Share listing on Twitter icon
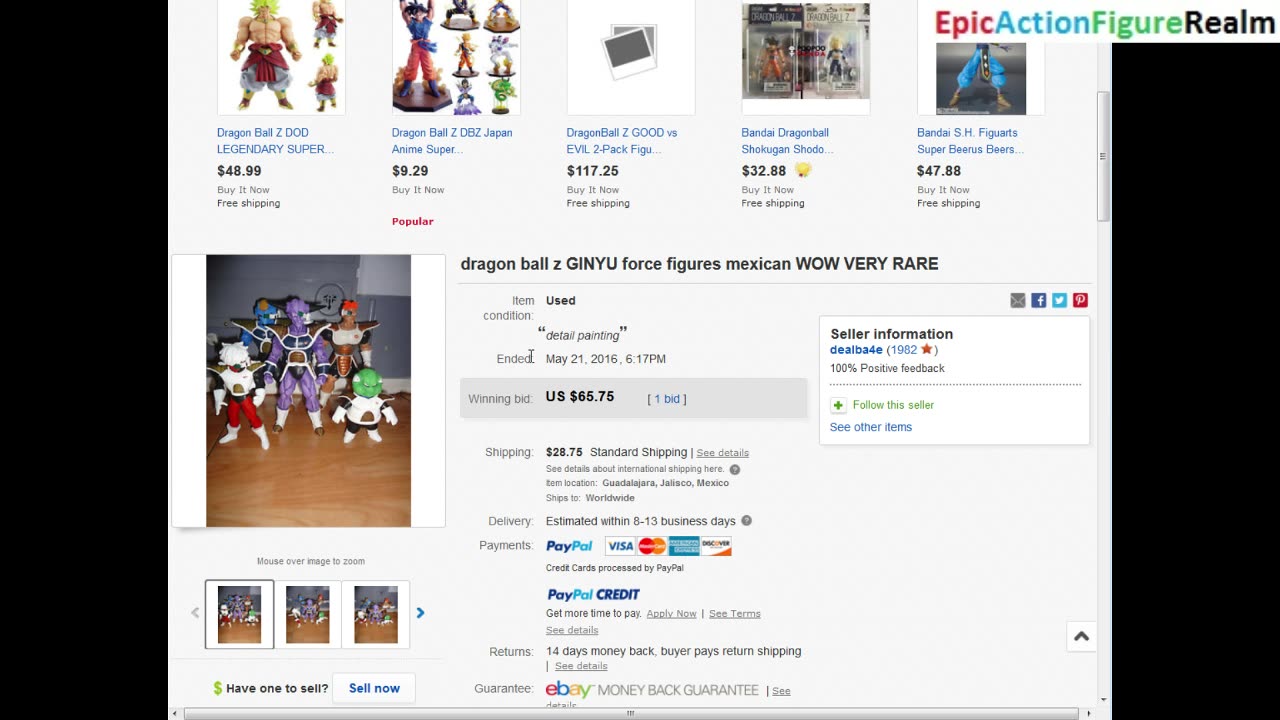Viewport: 1280px width, 720px height. click(1060, 300)
